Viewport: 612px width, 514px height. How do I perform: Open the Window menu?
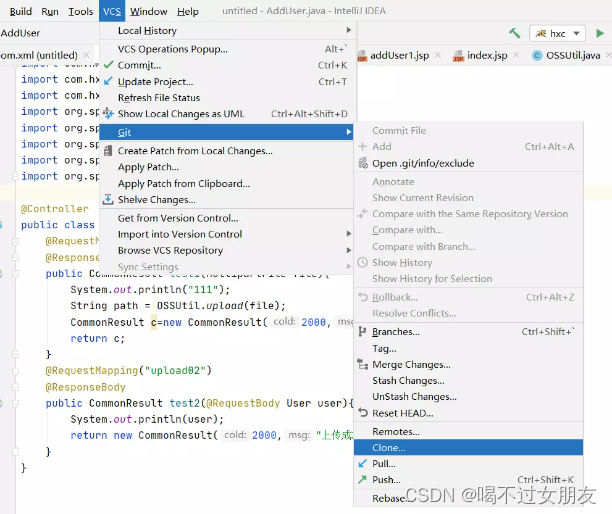[149, 11]
